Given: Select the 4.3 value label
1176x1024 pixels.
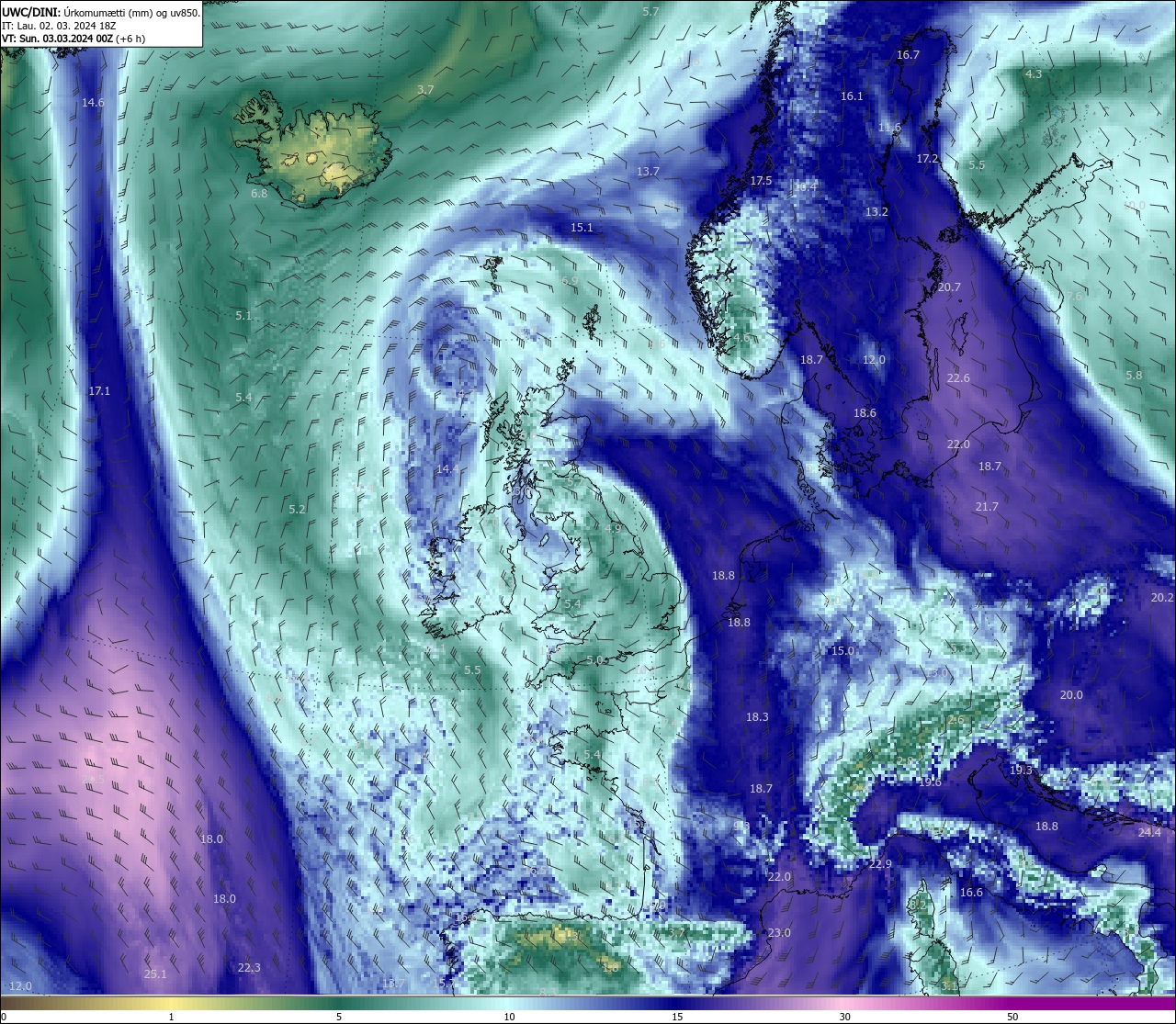Looking at the screenshot, I should (x=1034, y=74).
